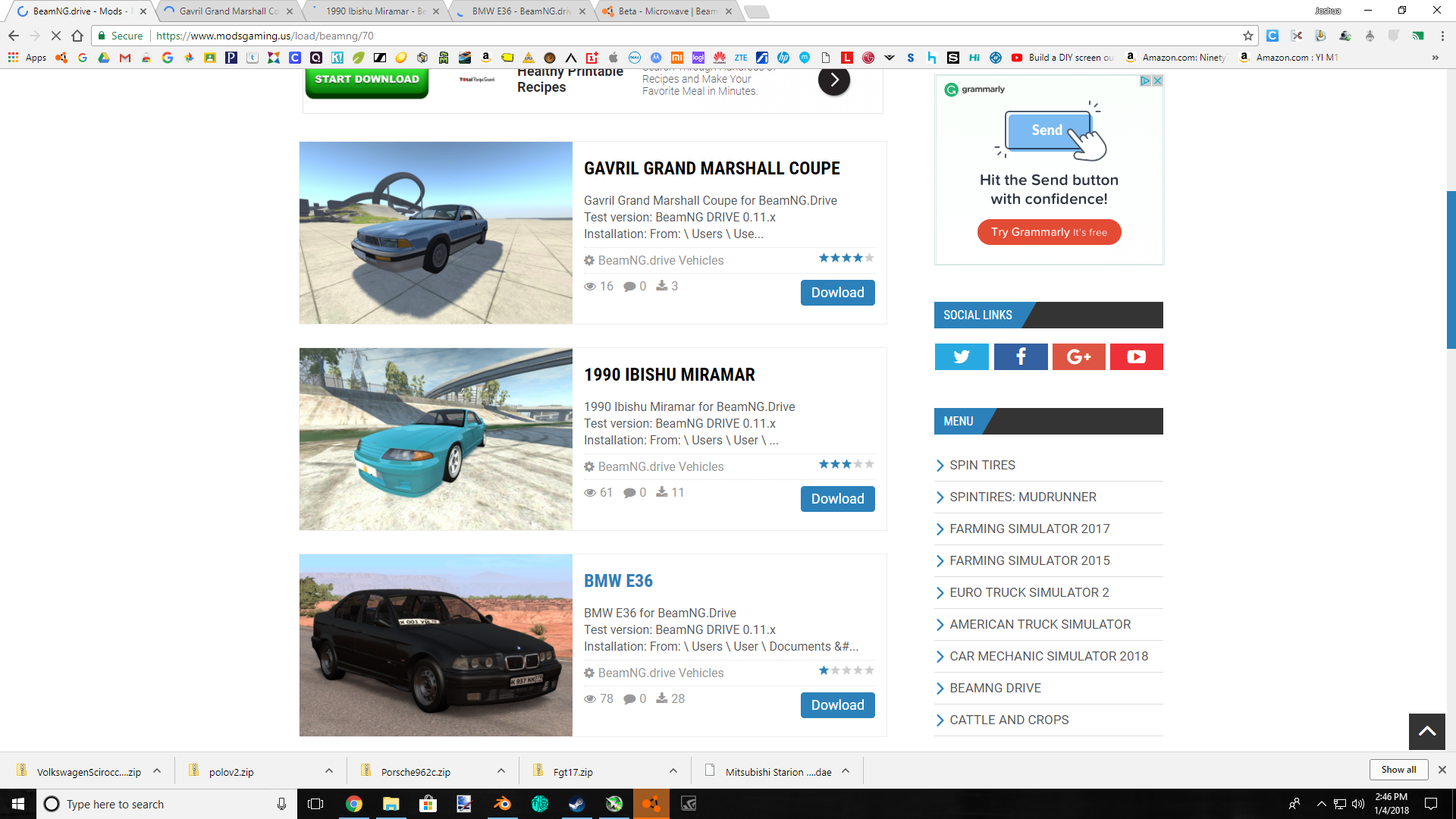
Task: Click the volume icon in the system tray
Action: 1358,804
